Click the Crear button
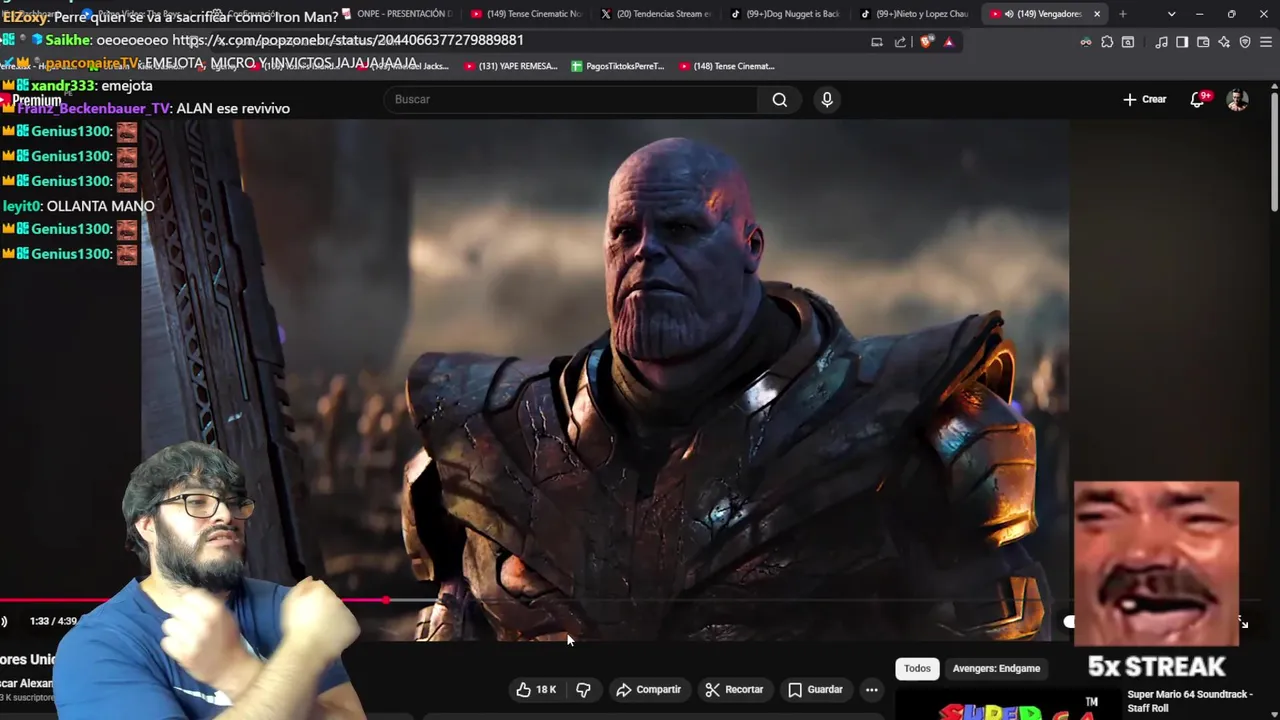The height and width of the screenshot is (720, 1280). (1145, 99)
